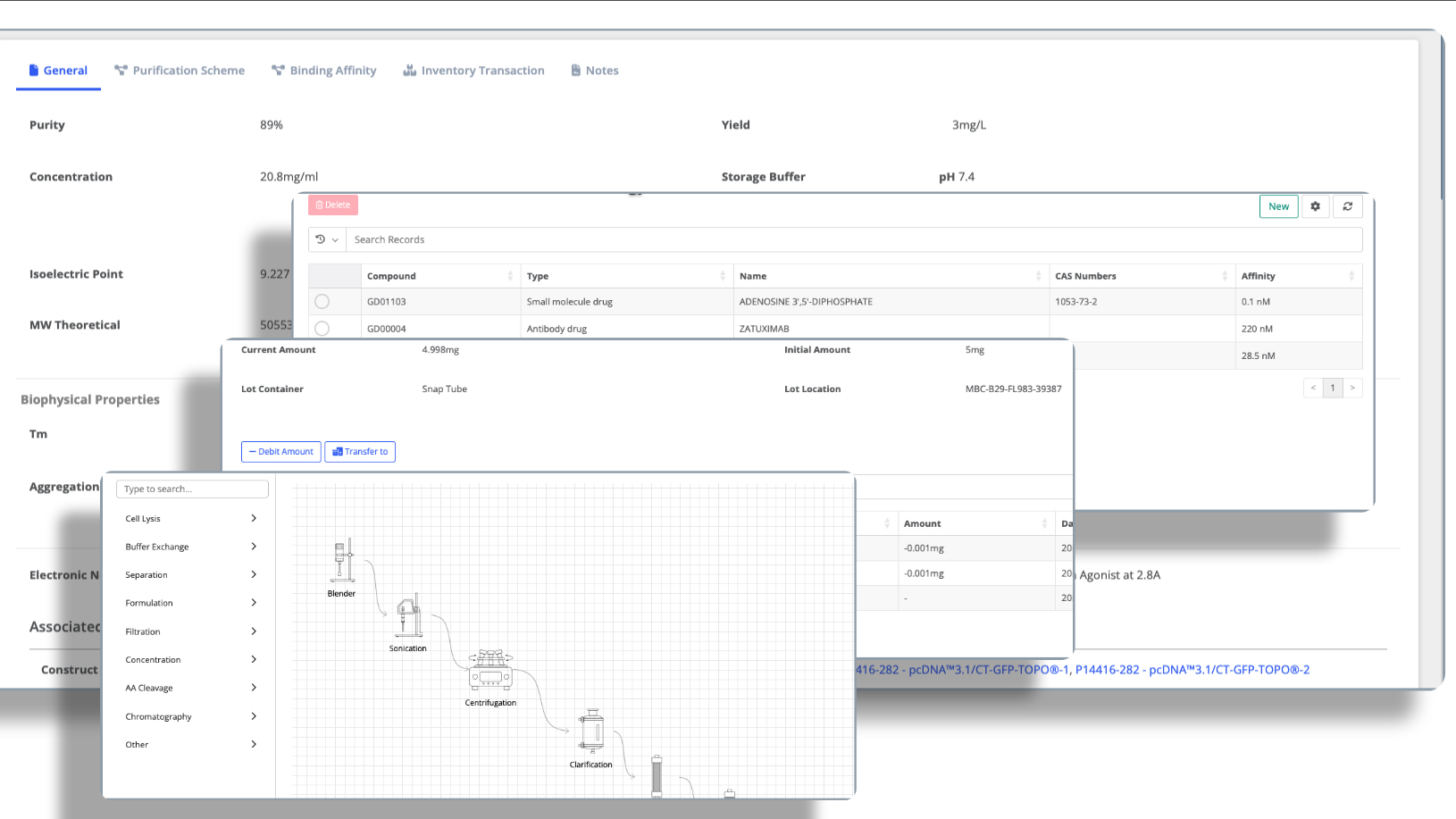
Task: Expand the Cell Lysis category
Action: [x=191, y=518]
